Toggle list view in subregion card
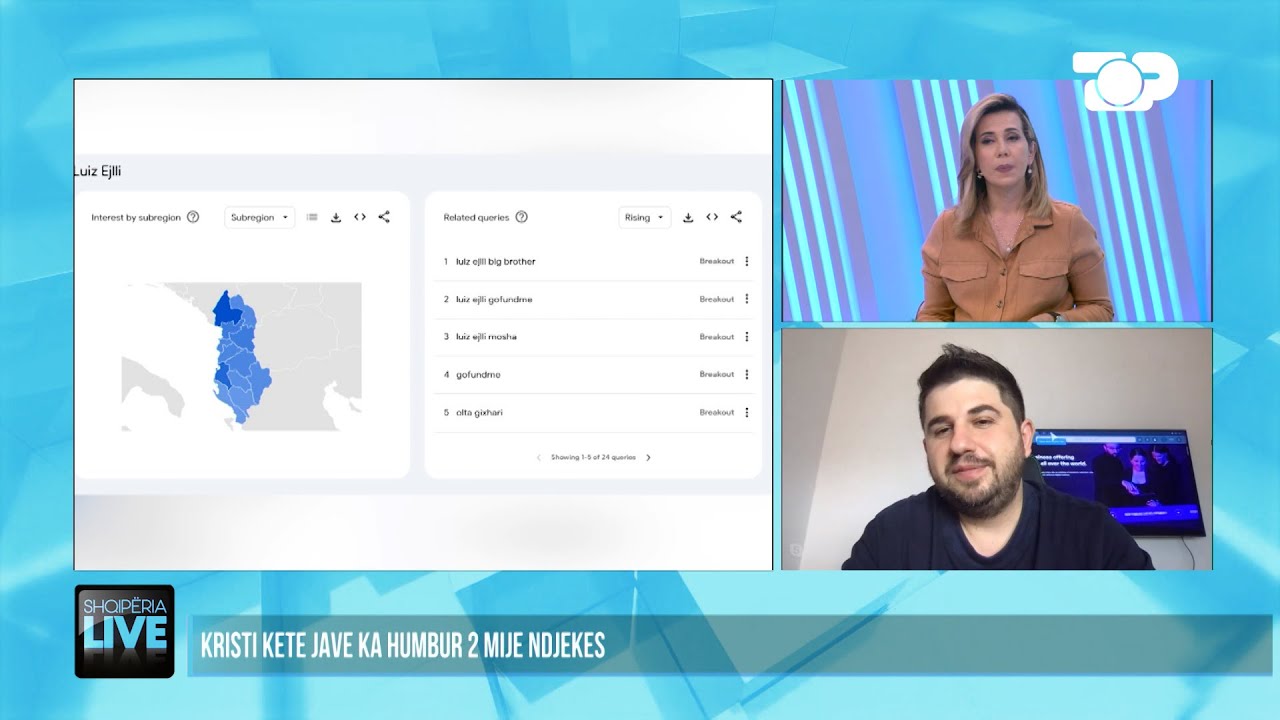1280x720 pixels. 312,217
